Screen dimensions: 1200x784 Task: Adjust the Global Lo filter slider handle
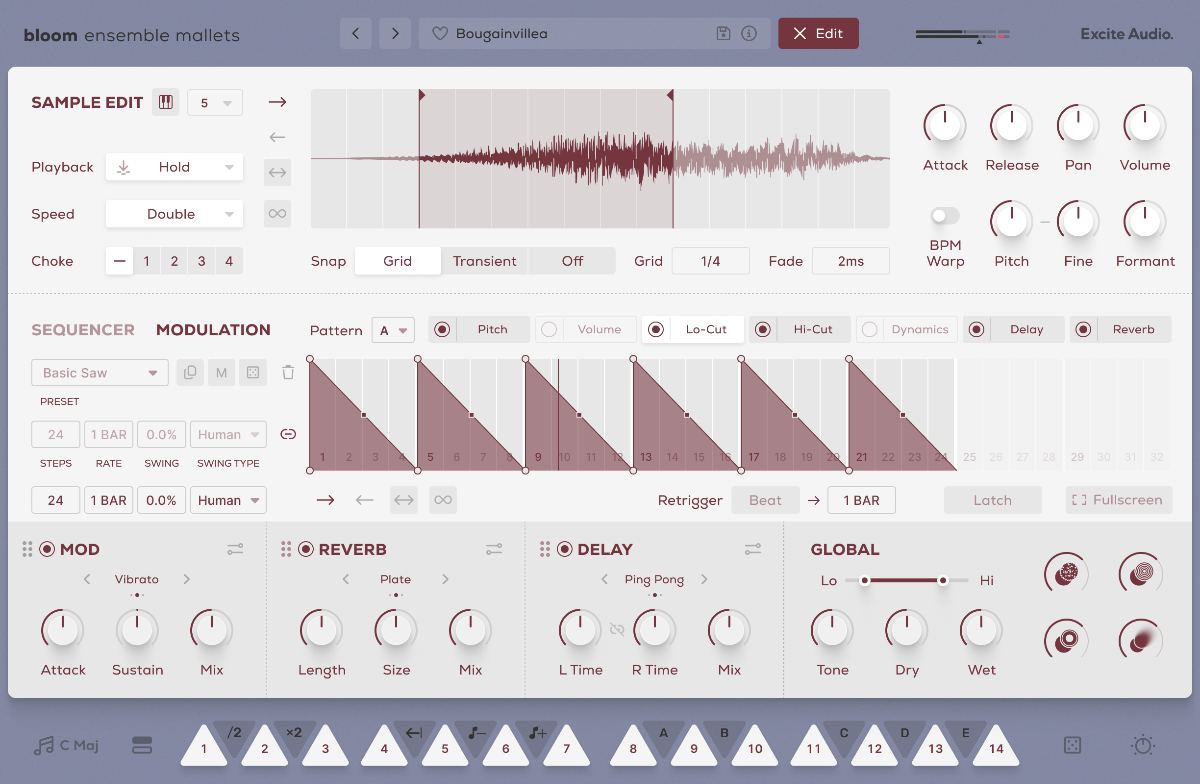864,580
